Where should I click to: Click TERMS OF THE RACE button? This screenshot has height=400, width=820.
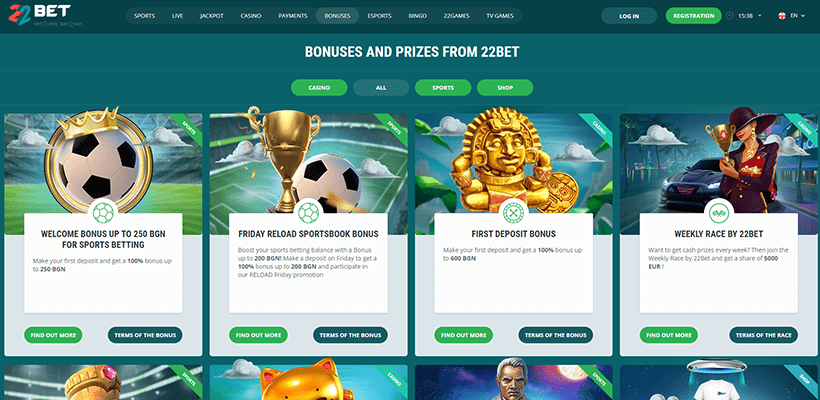point(763,335)
